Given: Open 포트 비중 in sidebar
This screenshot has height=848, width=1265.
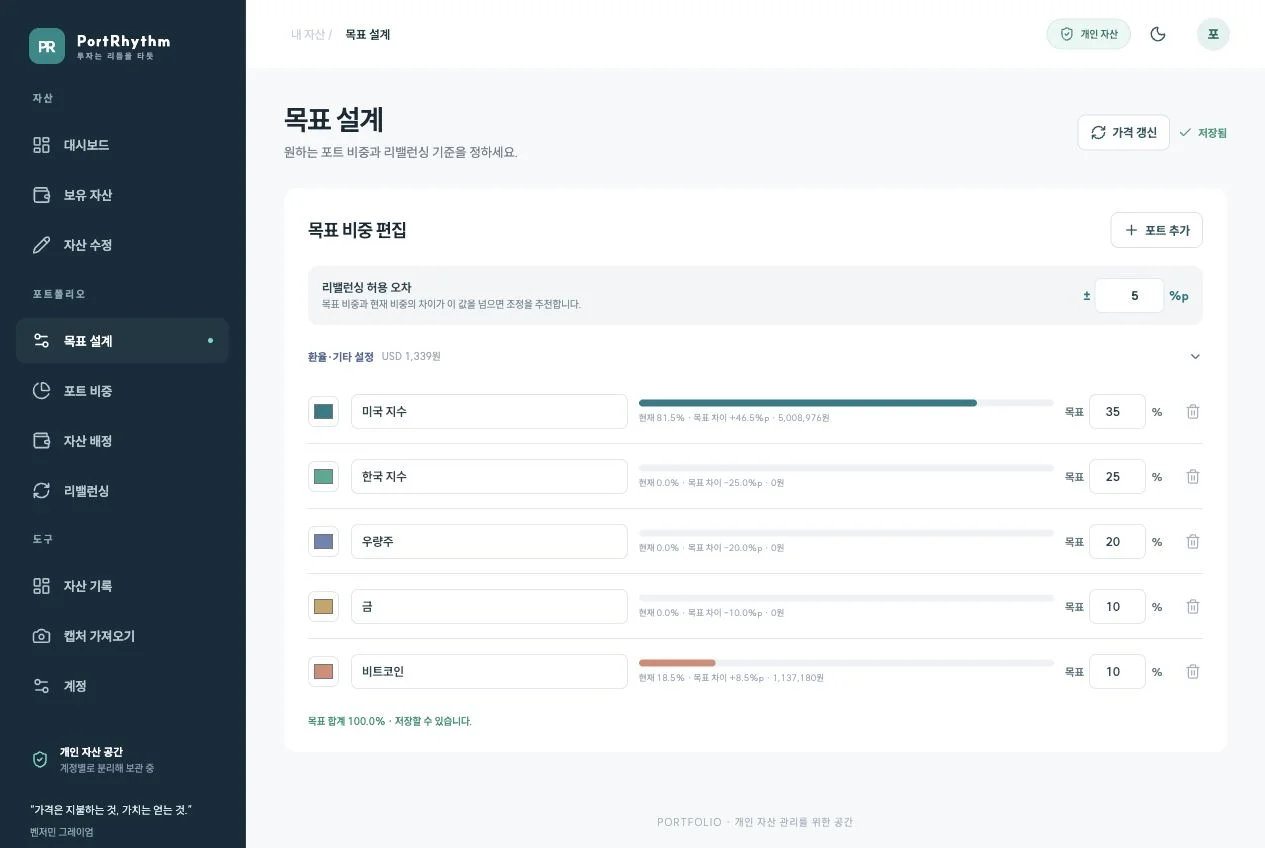Looking at the screenshot, I should click(122, 391).
